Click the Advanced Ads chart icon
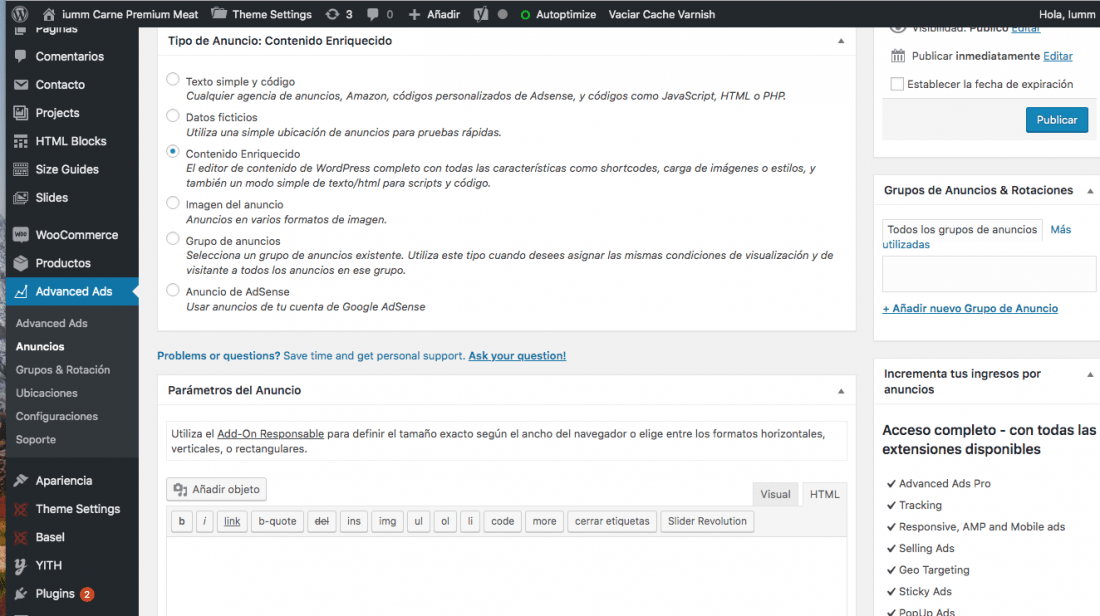Image resolution: width=1100 pixels, height=616 pixels. coord(20,291)
